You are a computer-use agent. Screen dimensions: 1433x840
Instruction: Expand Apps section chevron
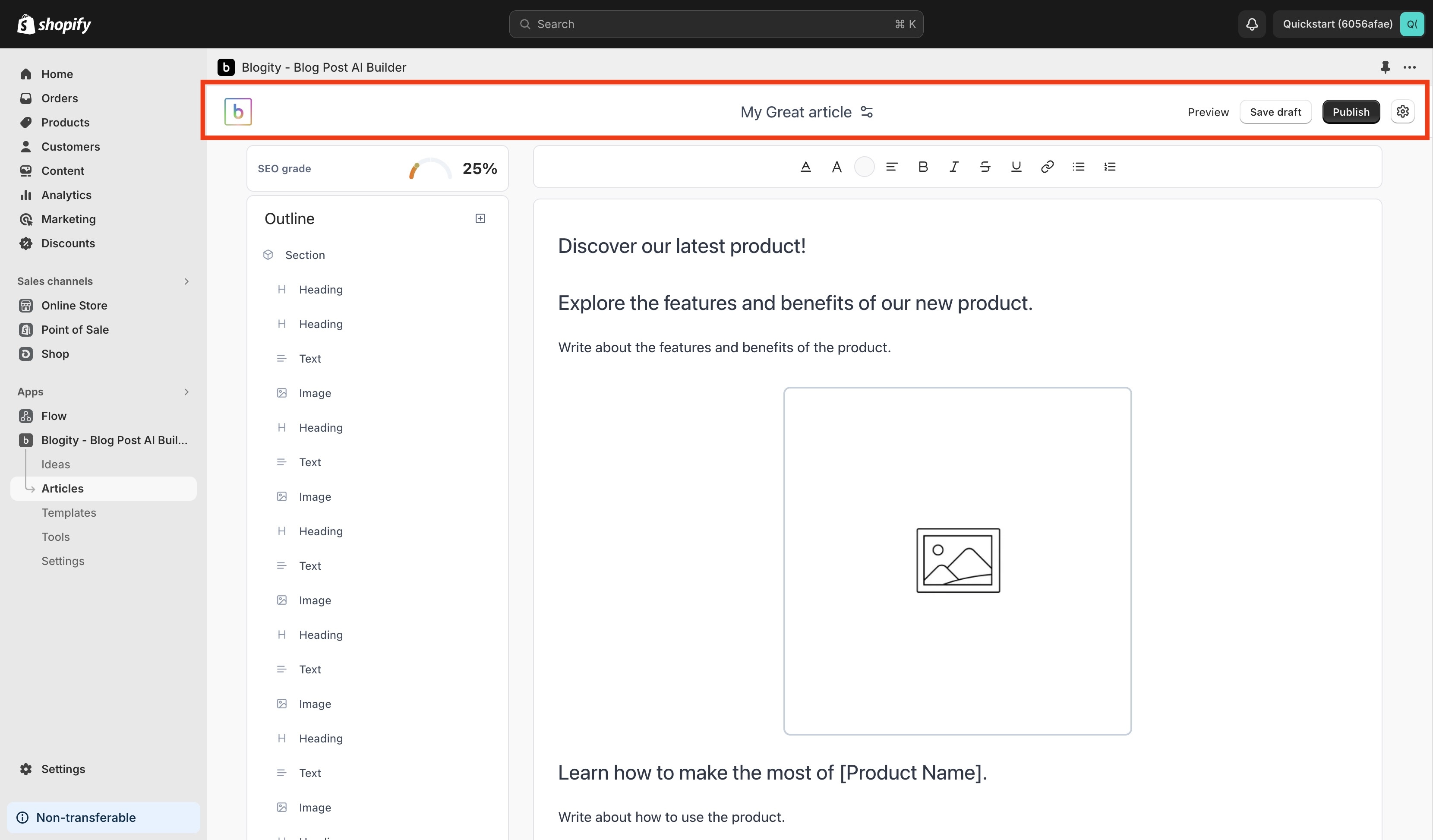tap(186, 392)
